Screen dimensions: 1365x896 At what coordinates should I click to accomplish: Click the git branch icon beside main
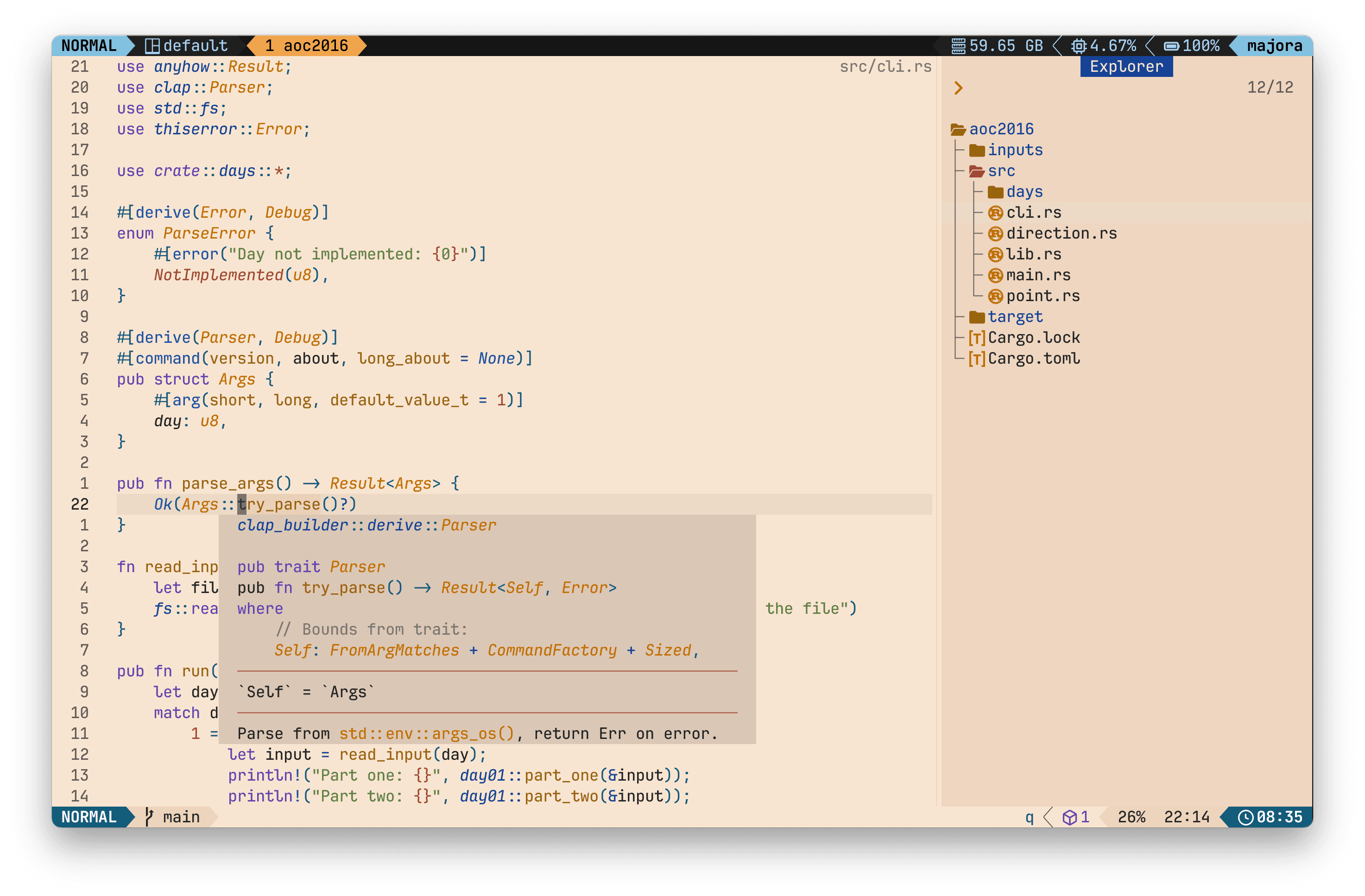click(x=149, y=816)
